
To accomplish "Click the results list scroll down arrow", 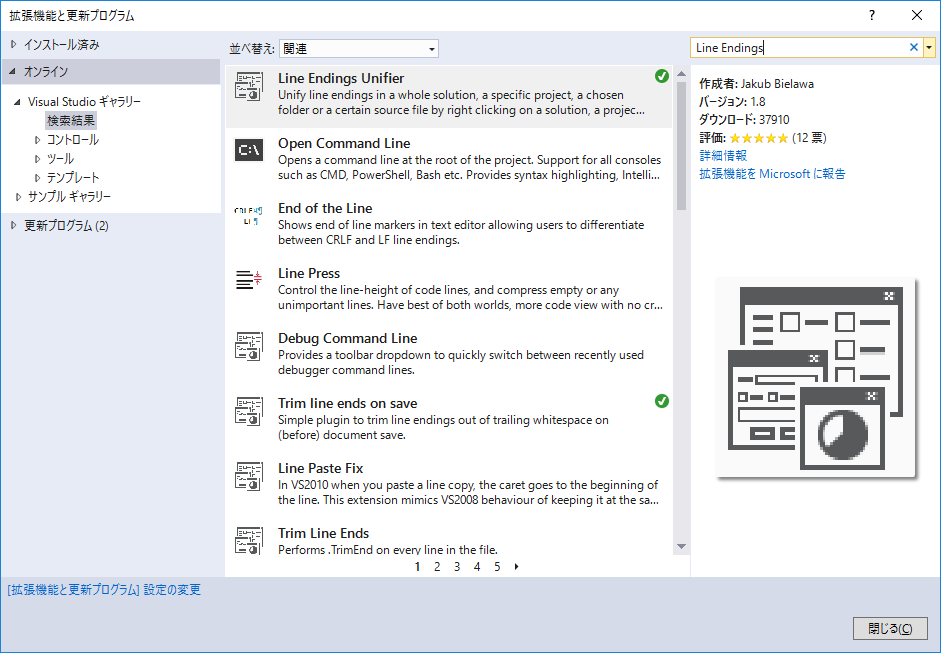I will tap(681, 546).
